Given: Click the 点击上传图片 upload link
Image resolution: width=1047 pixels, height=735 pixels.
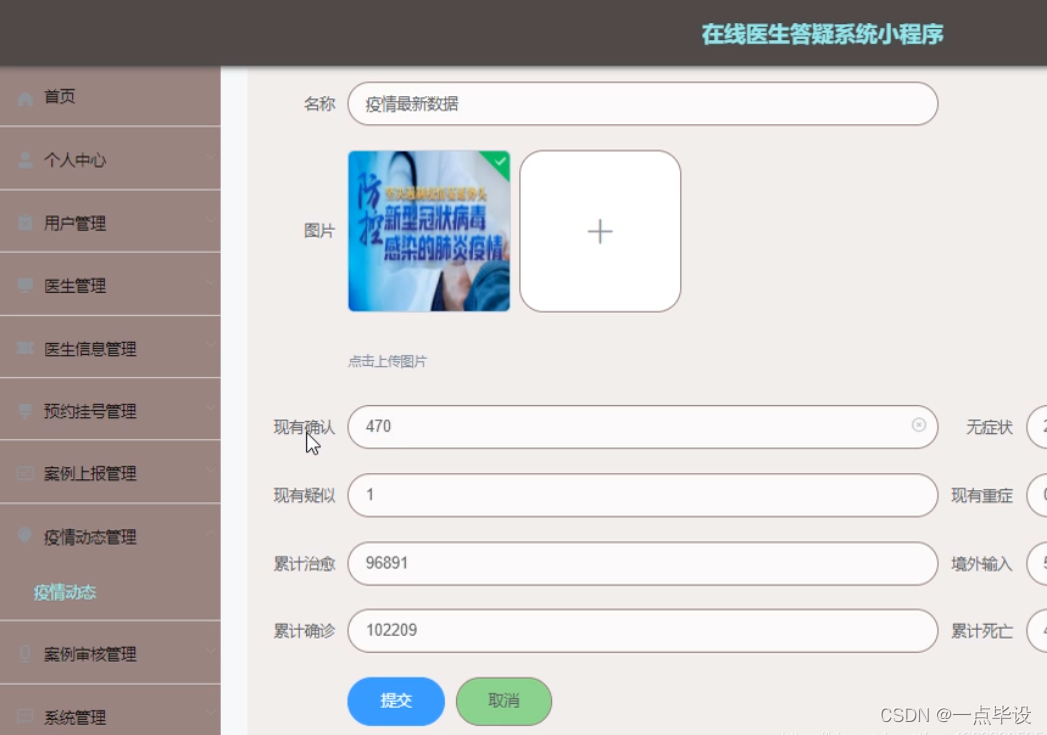Looking at the screenshot, I should pyautogui.click(x=386, y=361).
